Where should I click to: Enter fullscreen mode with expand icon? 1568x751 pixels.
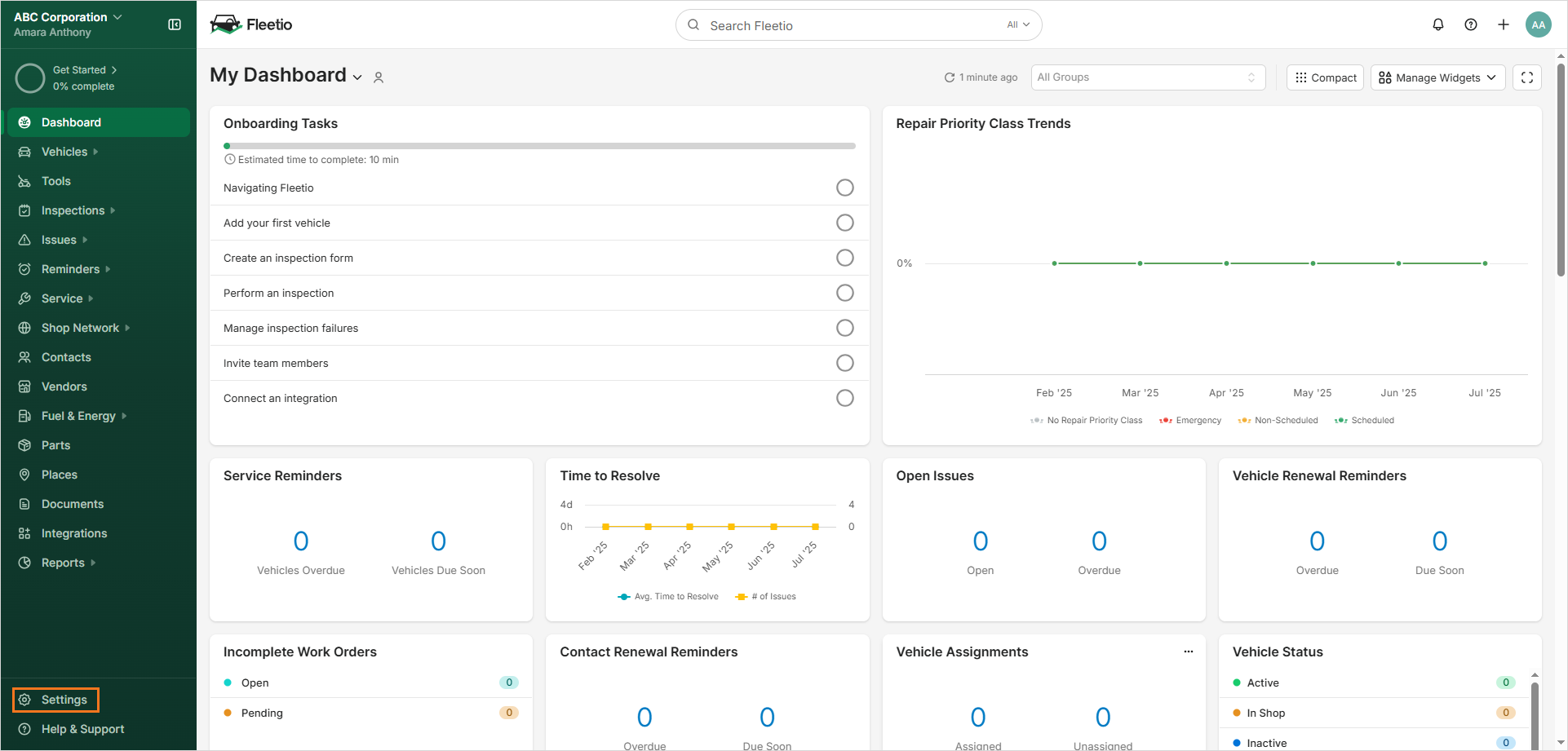point(1526,77)
